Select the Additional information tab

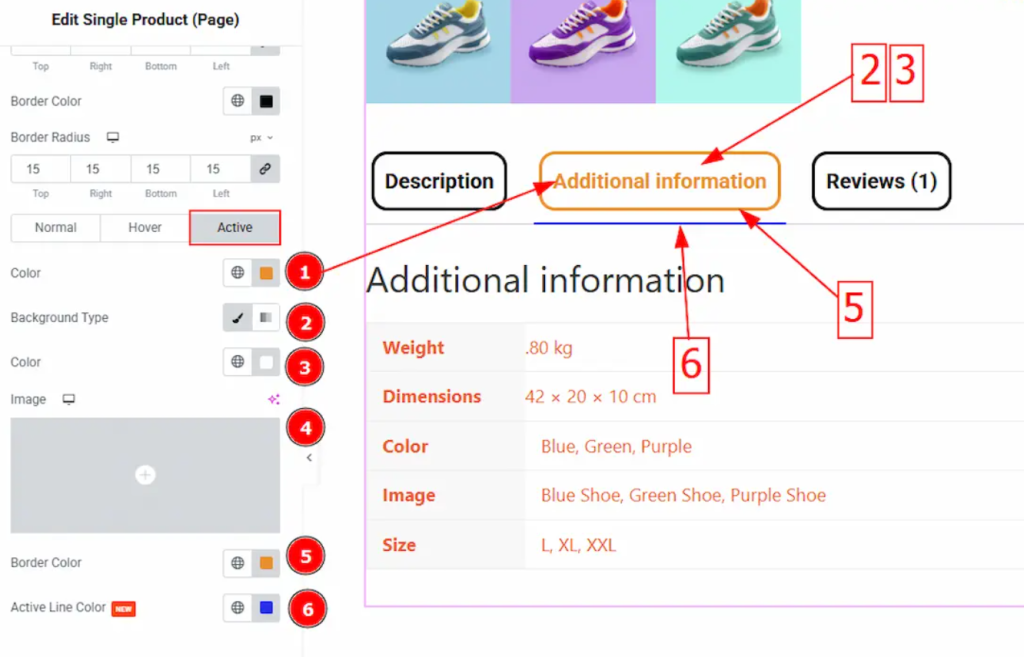point(660,181)
